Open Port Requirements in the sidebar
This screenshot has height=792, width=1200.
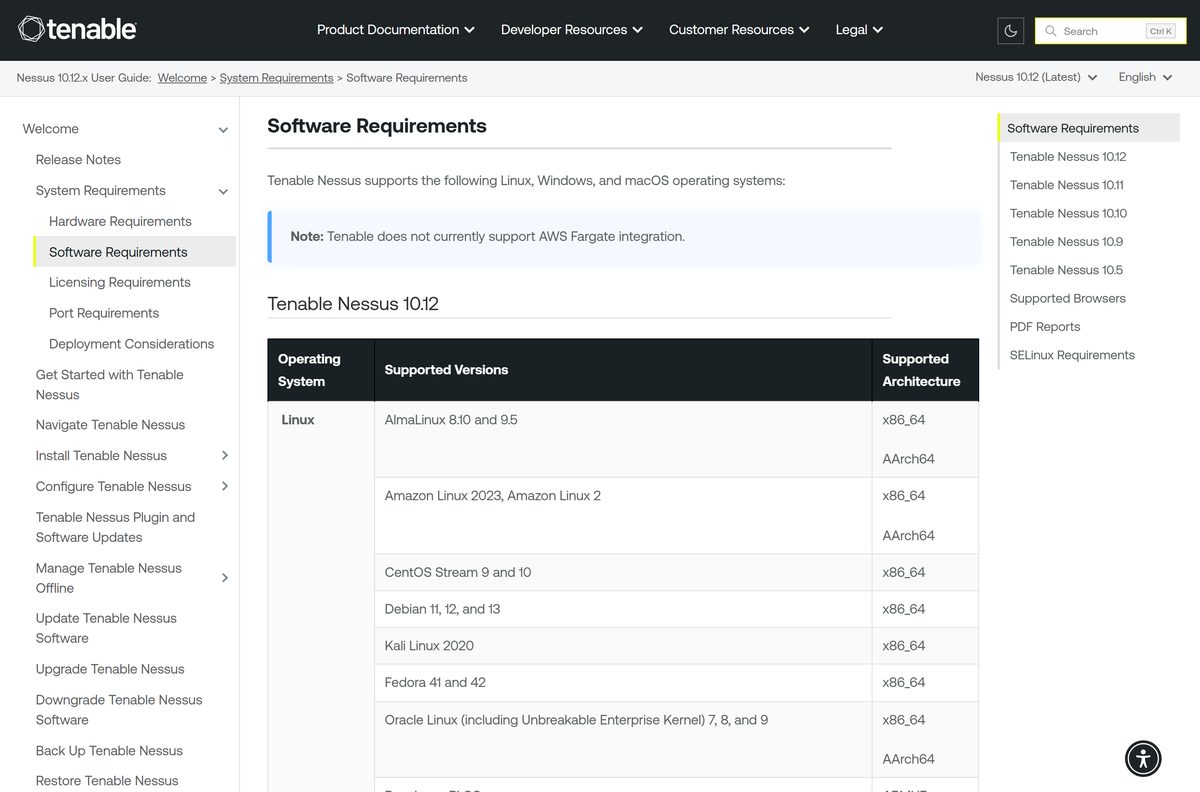point(104,313)
